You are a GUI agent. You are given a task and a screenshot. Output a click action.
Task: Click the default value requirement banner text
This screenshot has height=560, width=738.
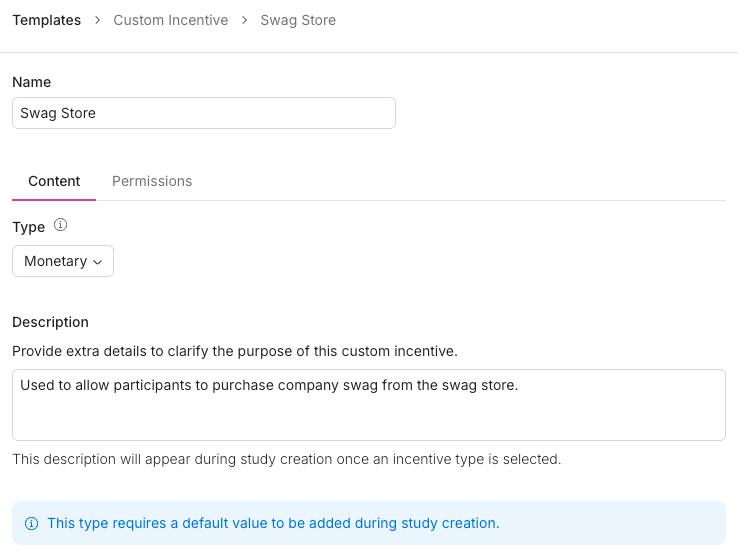coord(273,523)
